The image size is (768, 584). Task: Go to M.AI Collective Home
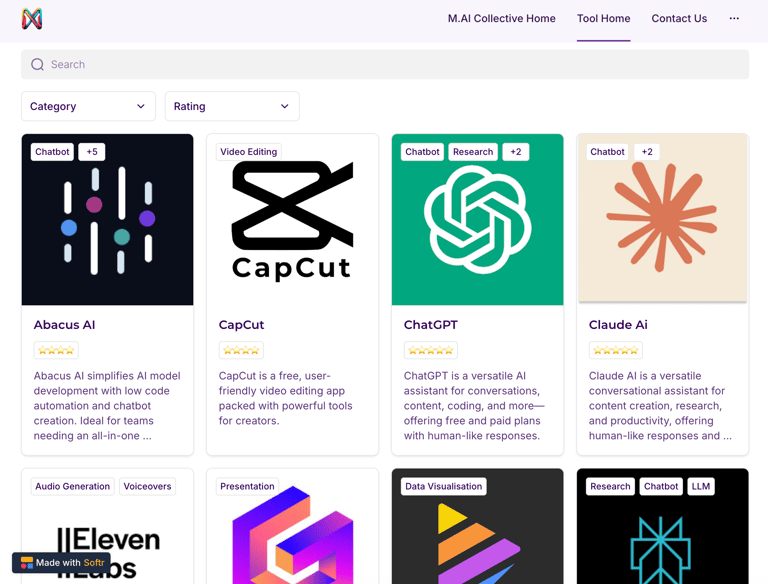502,19
